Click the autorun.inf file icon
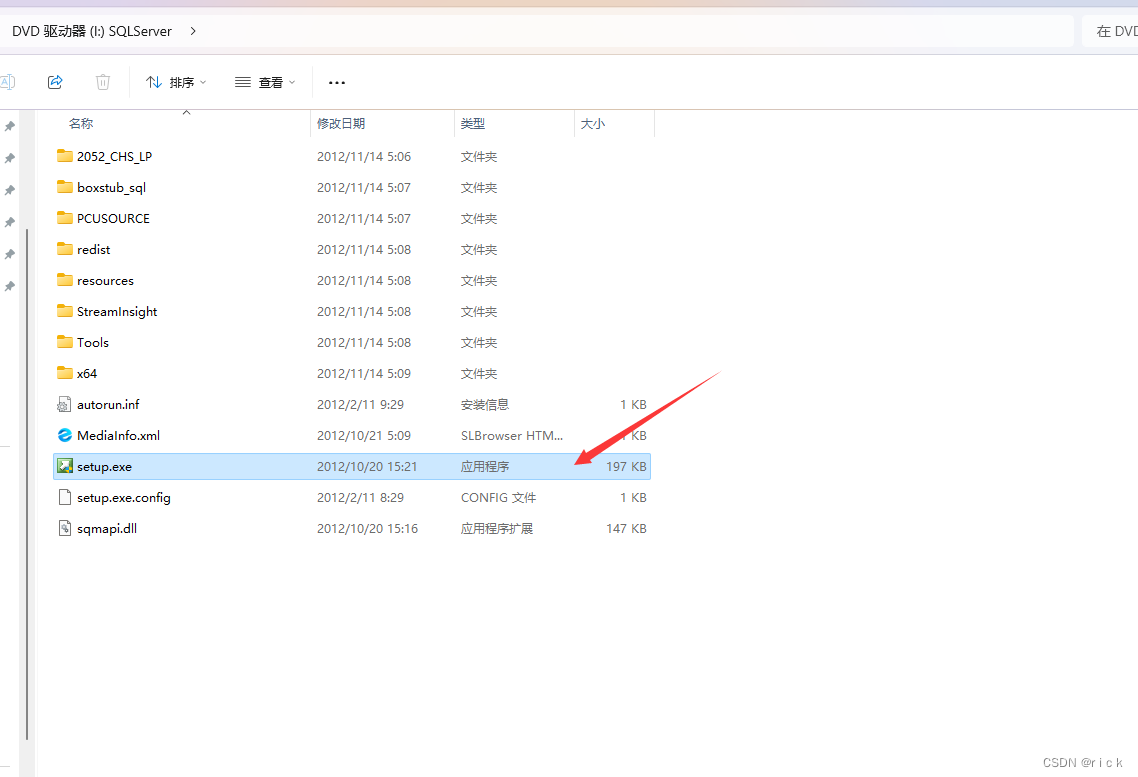The image size is (1138, 777). pos(63,404)
